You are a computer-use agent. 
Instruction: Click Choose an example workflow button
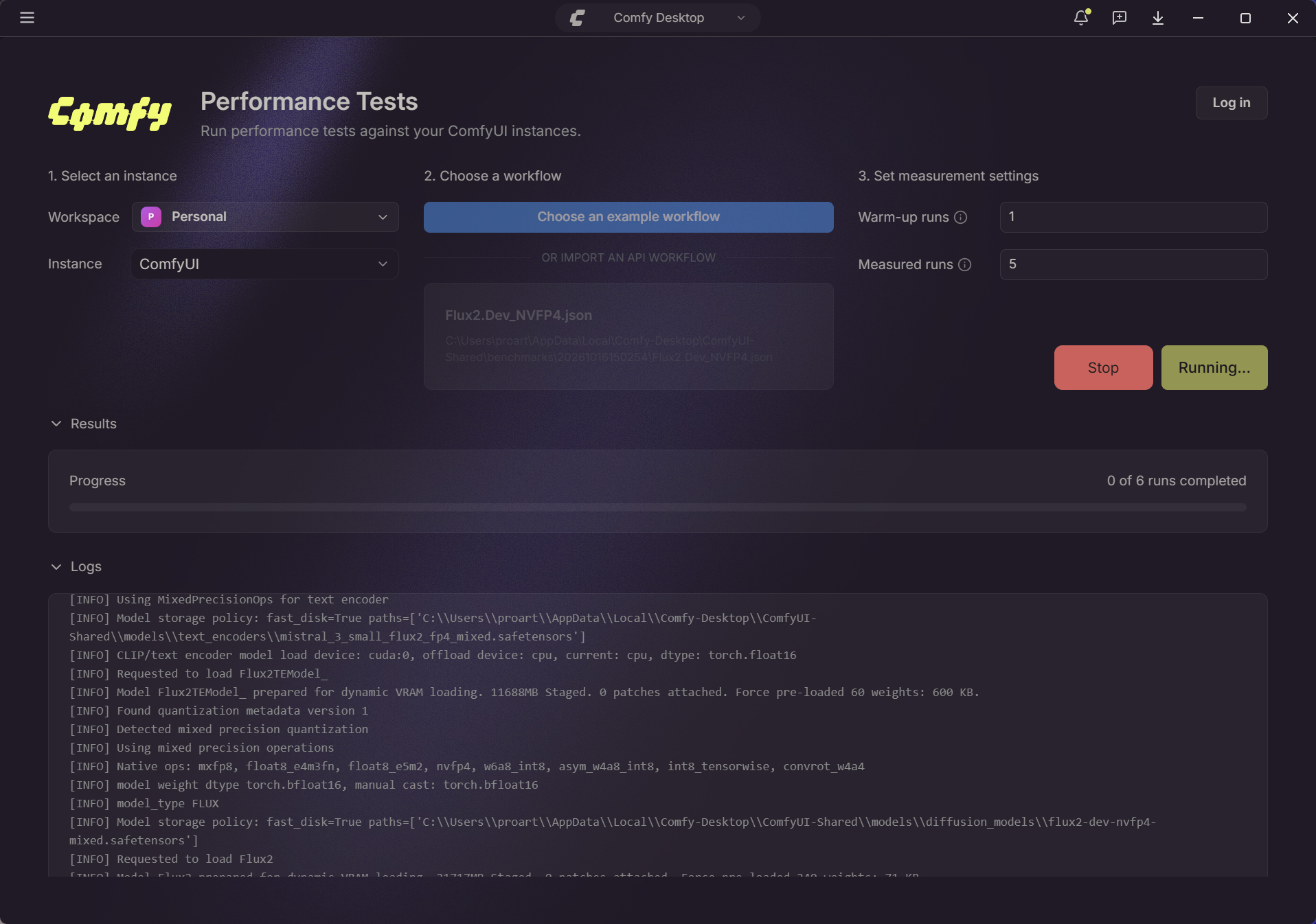tap(628, 217)
